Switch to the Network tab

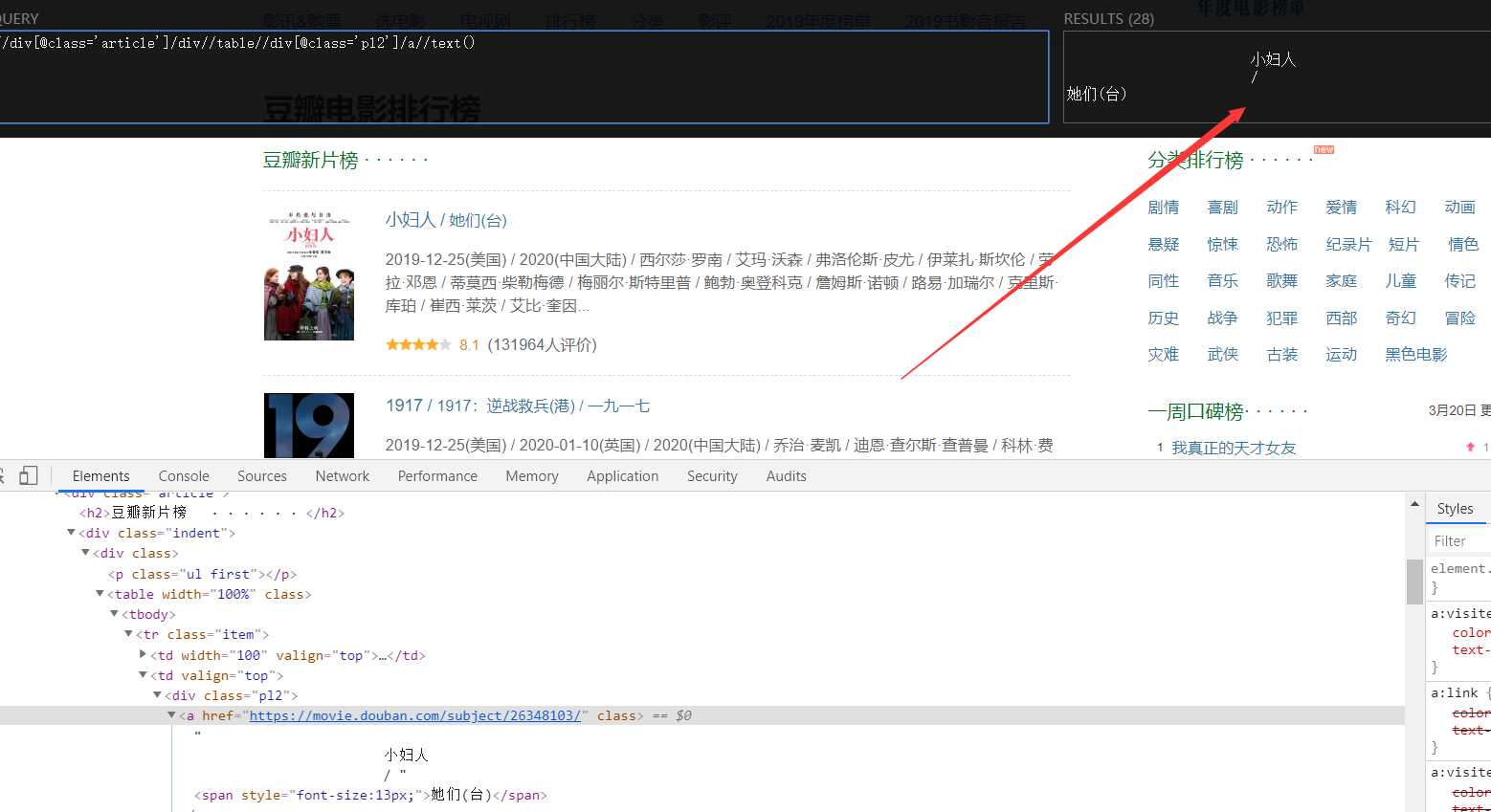pyautogui.click(x=343, y=476)
